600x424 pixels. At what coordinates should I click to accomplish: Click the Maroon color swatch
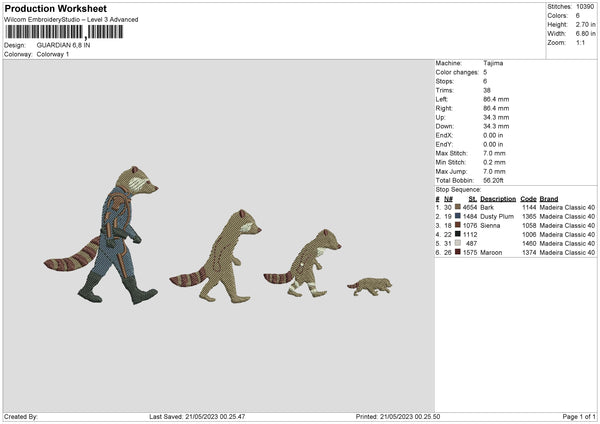coord(458,252)
